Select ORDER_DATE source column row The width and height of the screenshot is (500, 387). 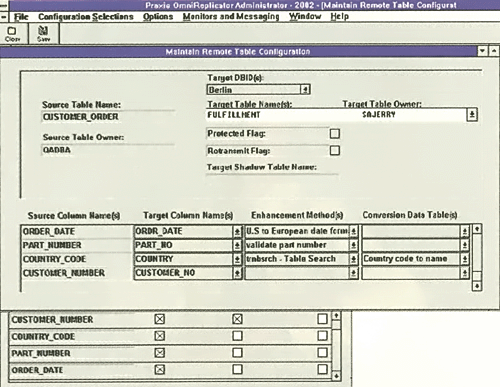pos(77,231)
